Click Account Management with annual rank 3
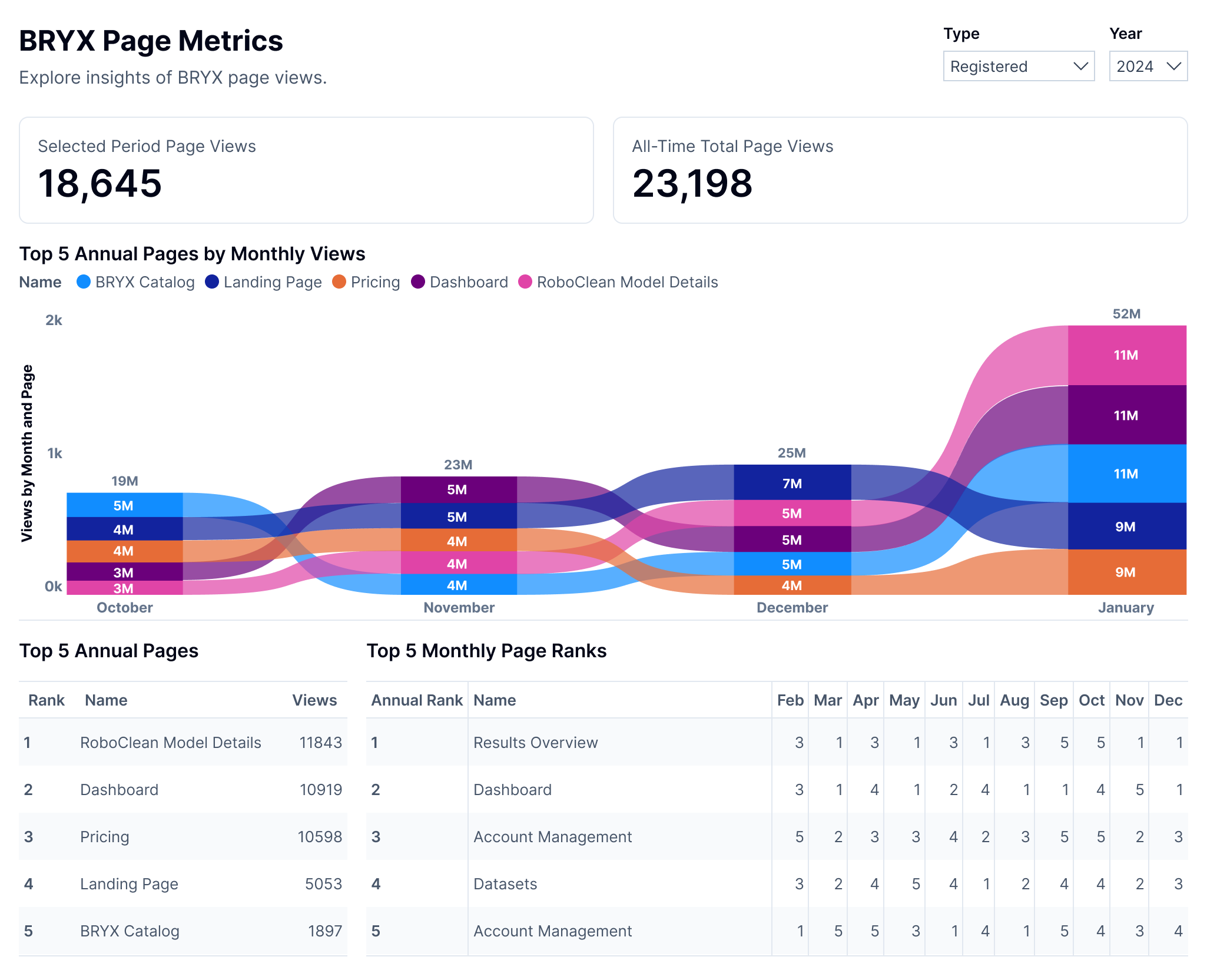The height and width of the screenshot is (980, 1207). coord(552,837)
